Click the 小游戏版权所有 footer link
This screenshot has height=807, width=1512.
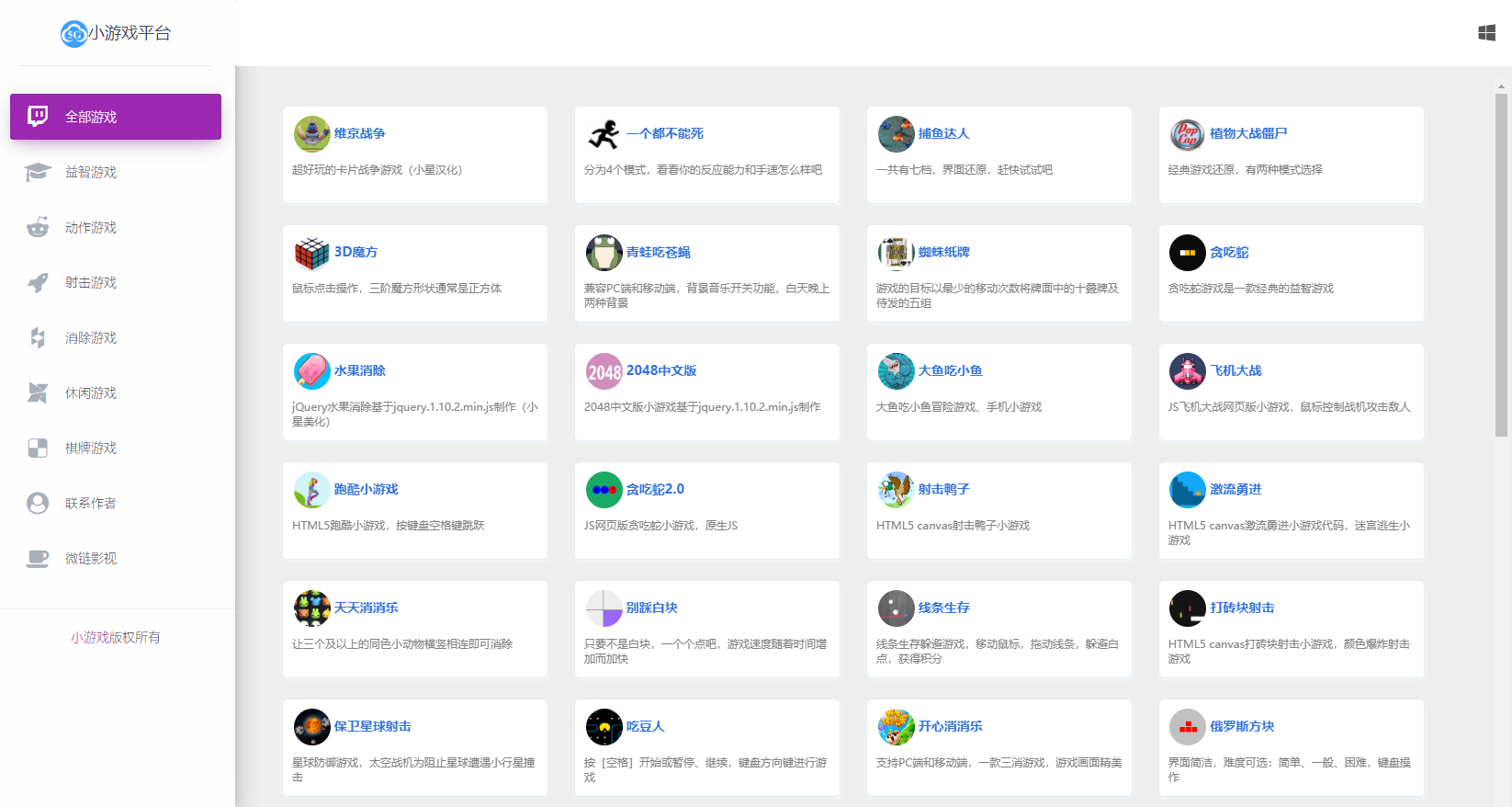(116, 637)
